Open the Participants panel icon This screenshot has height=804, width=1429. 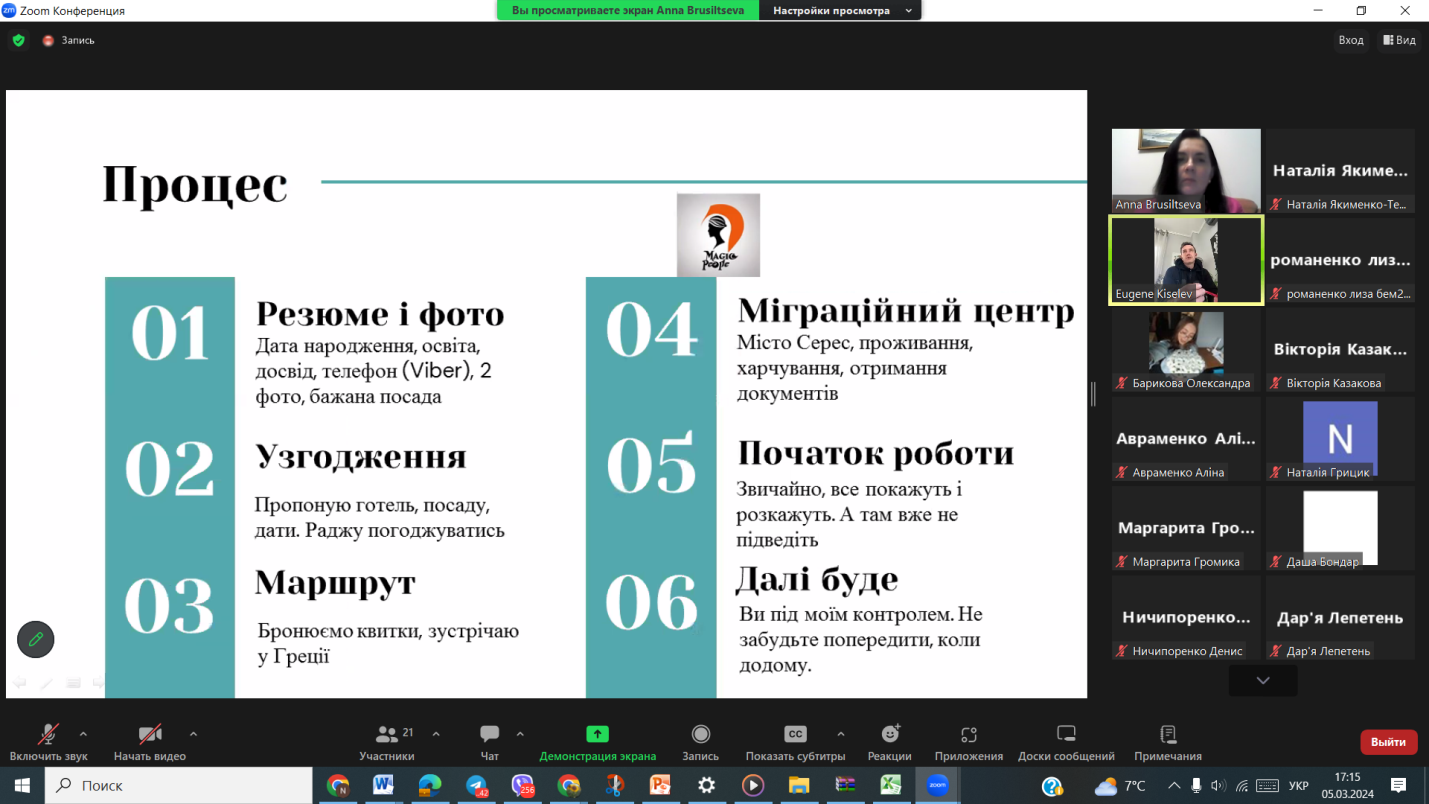(x=386, y=735)
